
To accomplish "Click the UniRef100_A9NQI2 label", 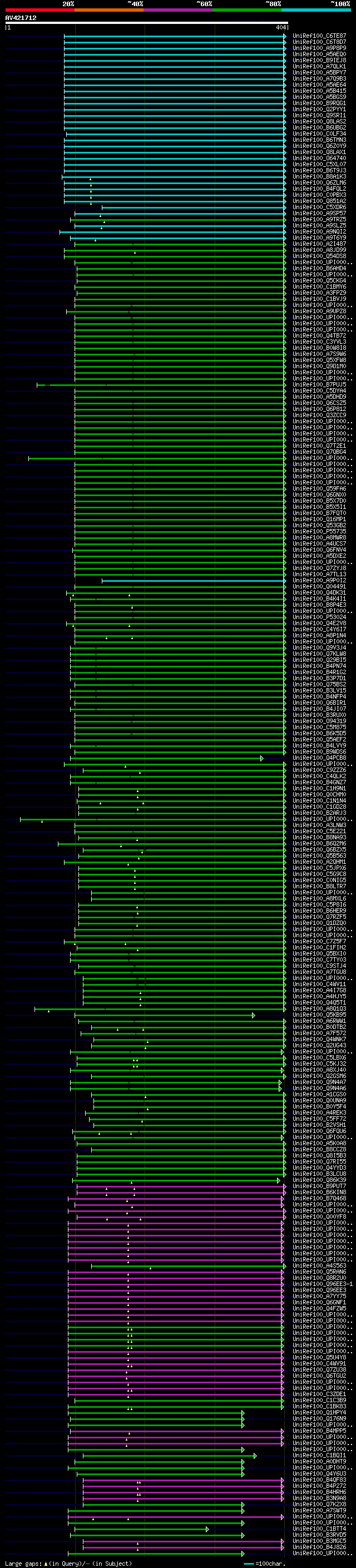I will click(x=319, y=231).
